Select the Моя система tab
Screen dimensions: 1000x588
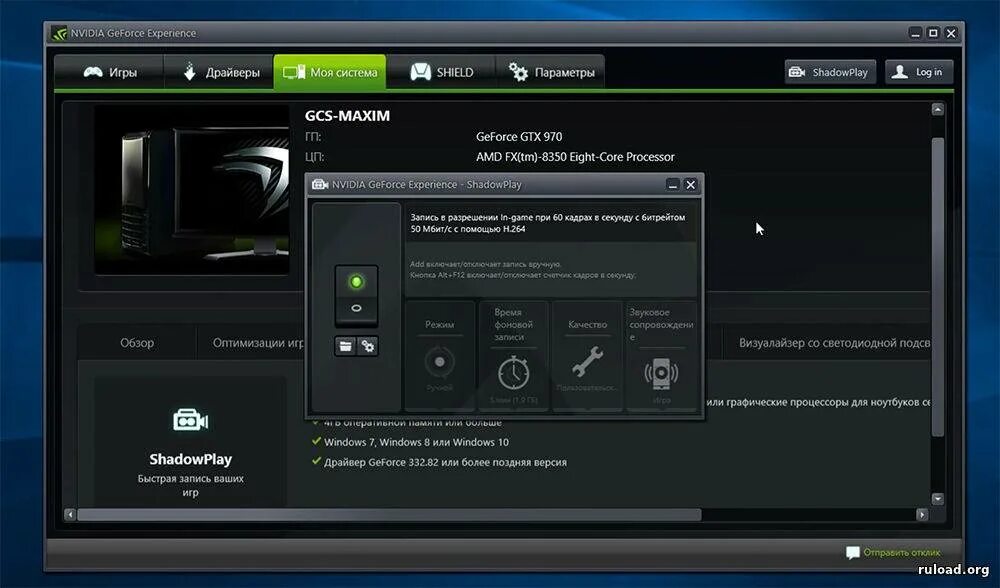coord(330,72)
